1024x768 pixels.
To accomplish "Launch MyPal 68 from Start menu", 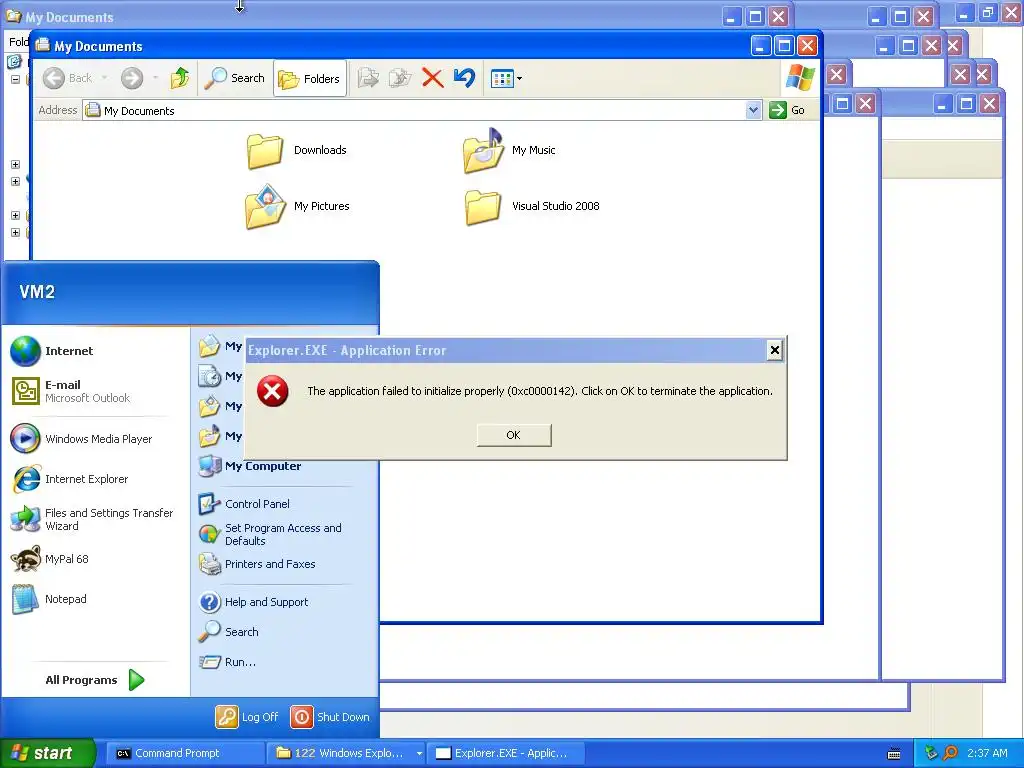I will point(50,559).
